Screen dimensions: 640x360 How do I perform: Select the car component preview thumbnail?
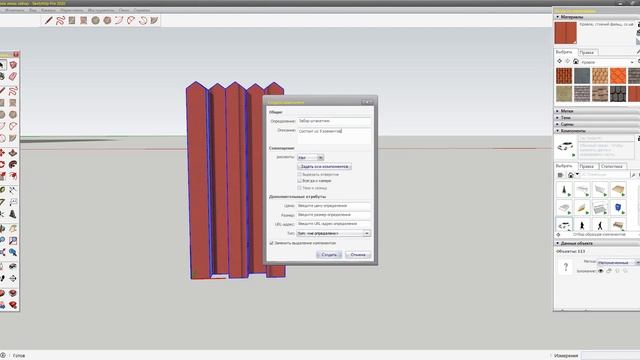(565, 147)
